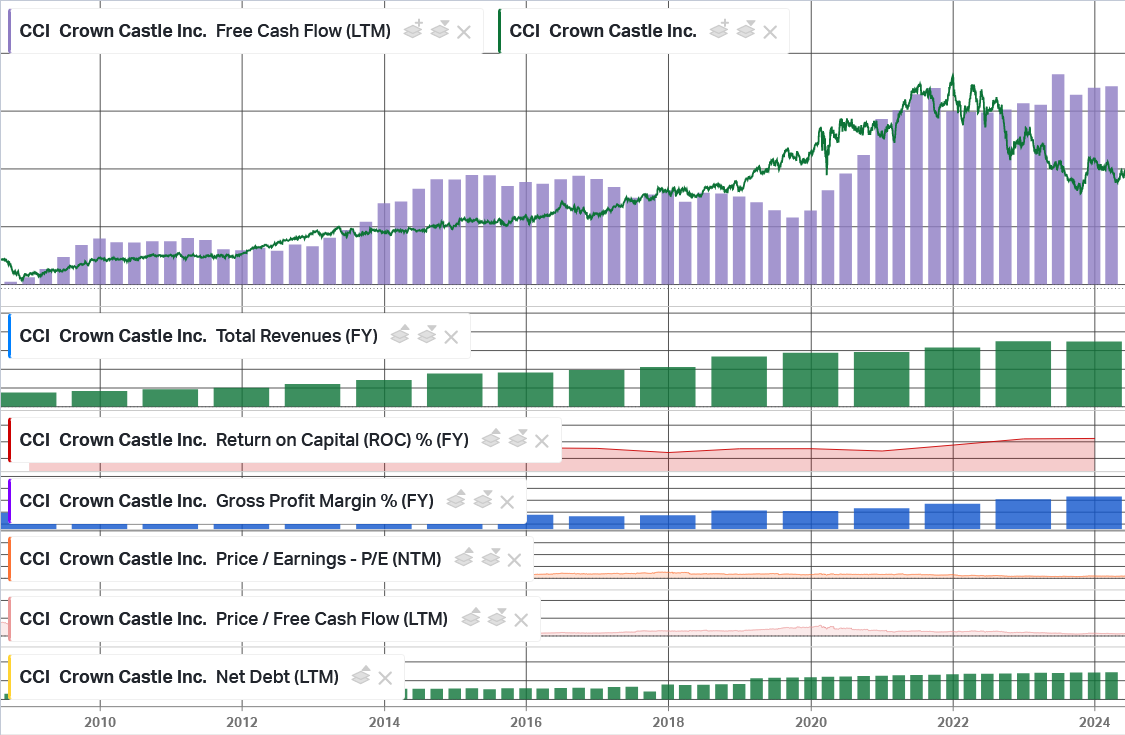
Task: Remove the Price / Free Cash Flow series
Action: point(521,619)
